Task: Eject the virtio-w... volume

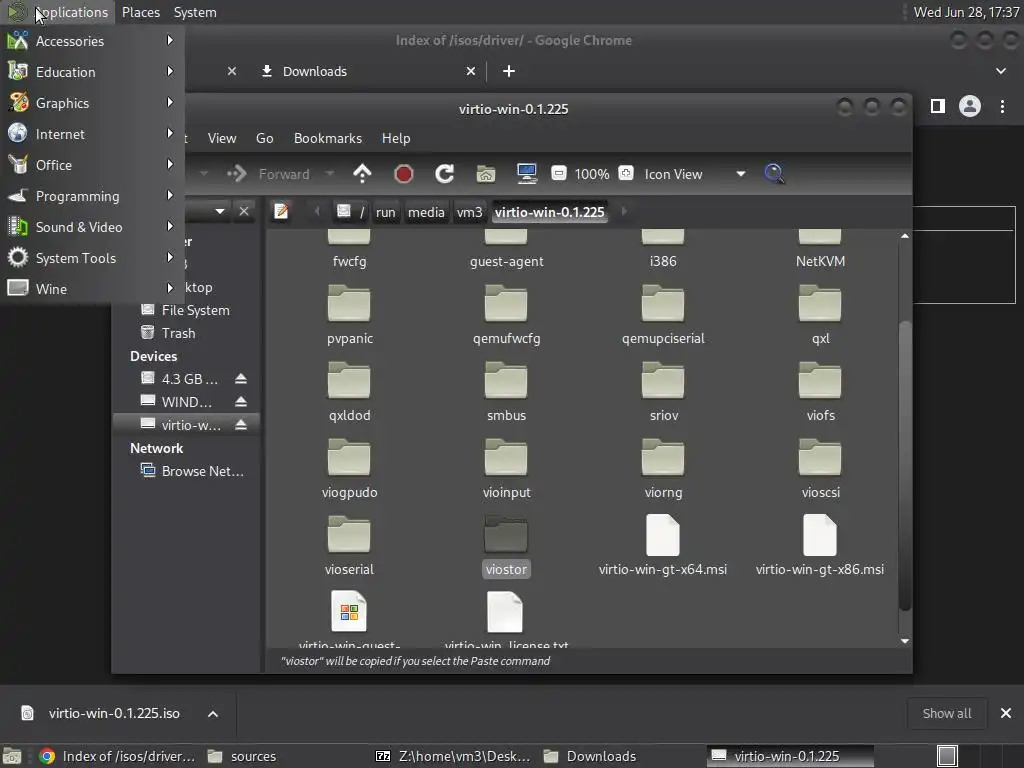Action: (x=241, y=425)
